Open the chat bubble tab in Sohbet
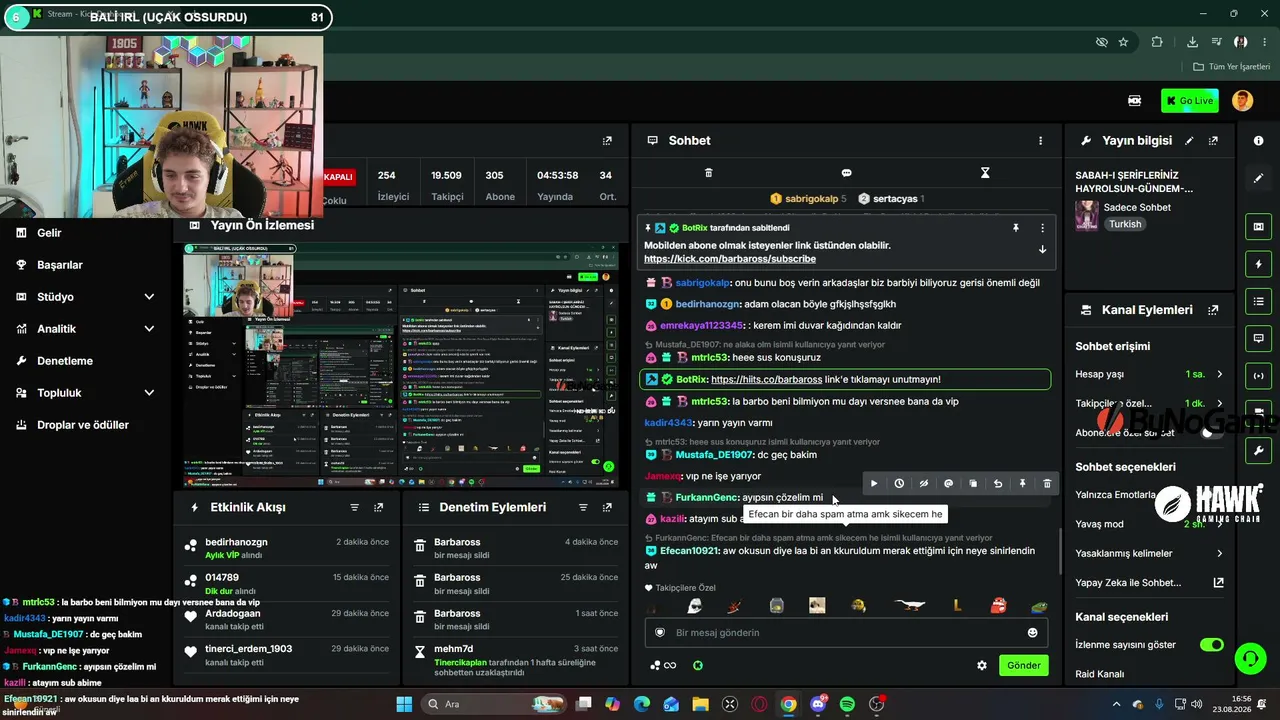Screen dimensions: 1280x720 tap(847, 173)
